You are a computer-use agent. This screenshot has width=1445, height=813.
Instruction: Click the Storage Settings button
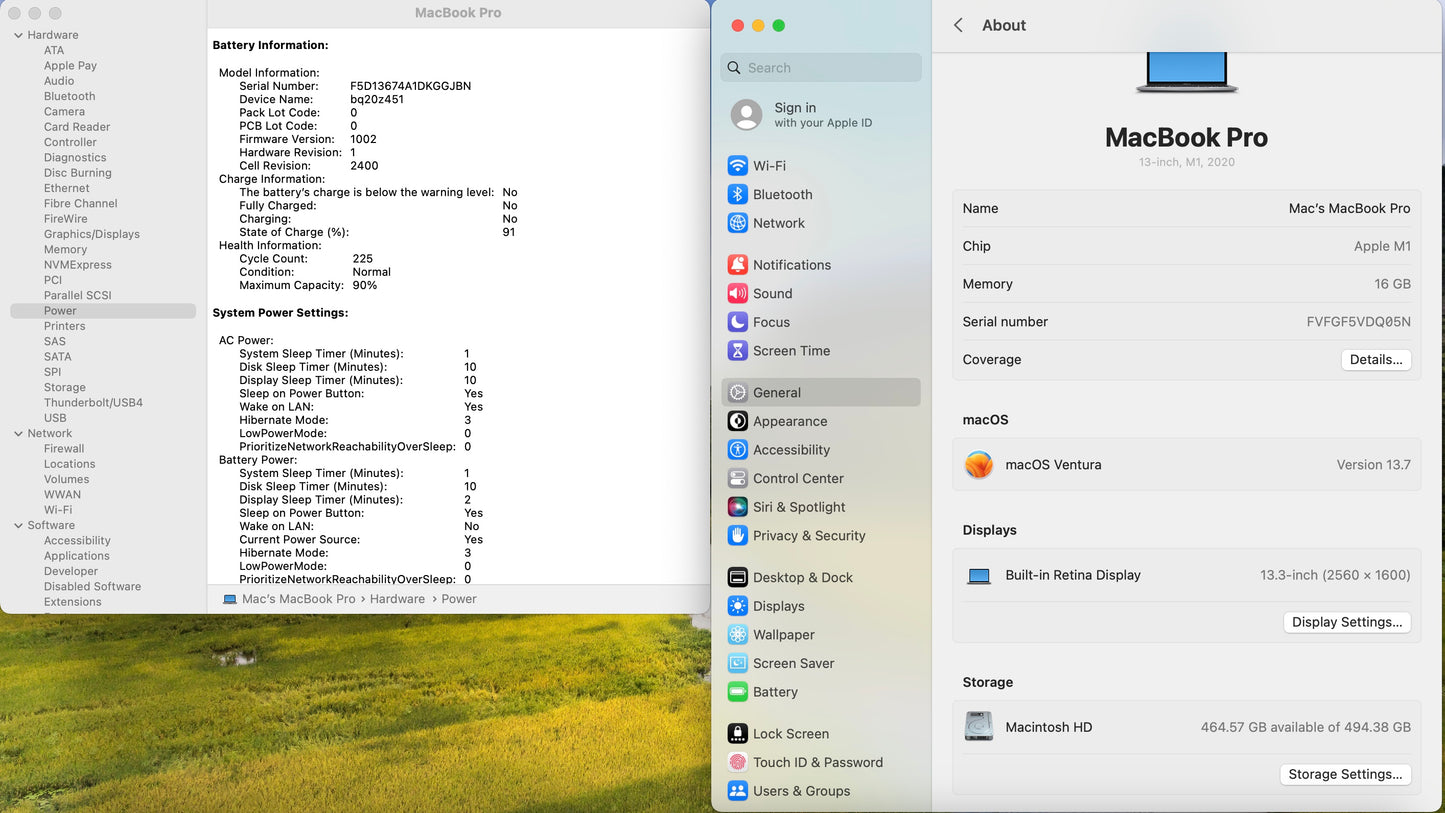1344,774
